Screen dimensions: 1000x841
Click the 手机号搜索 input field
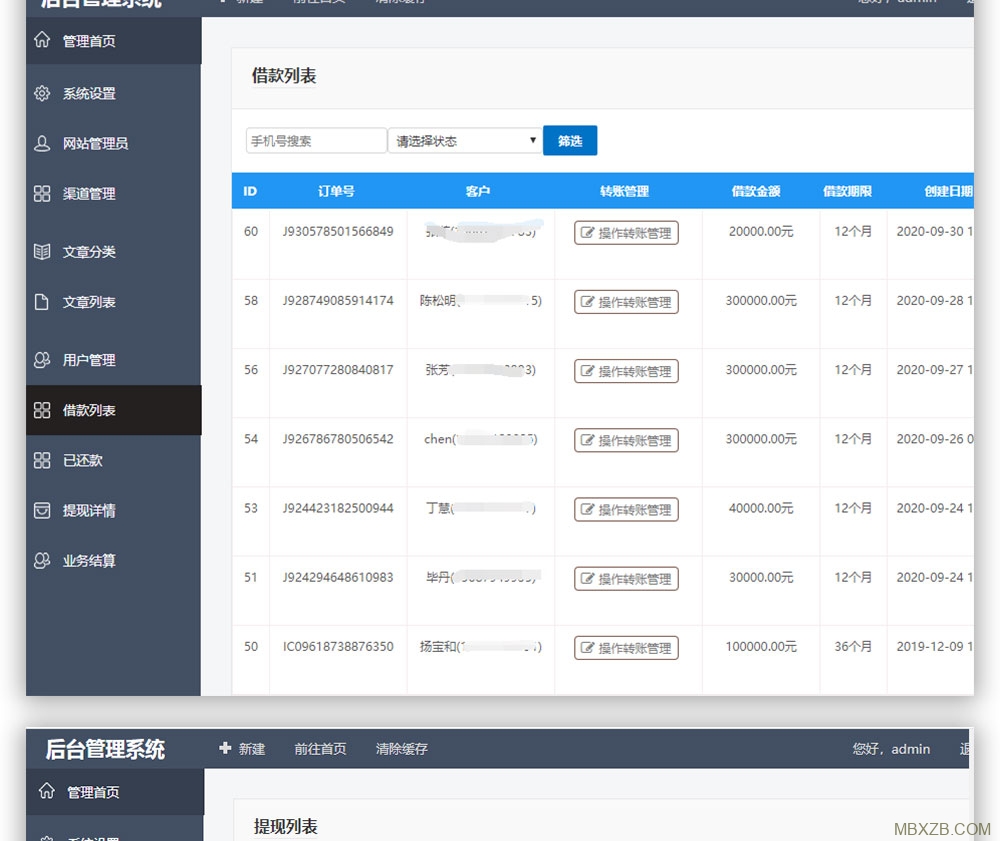(x=316, y=141)
